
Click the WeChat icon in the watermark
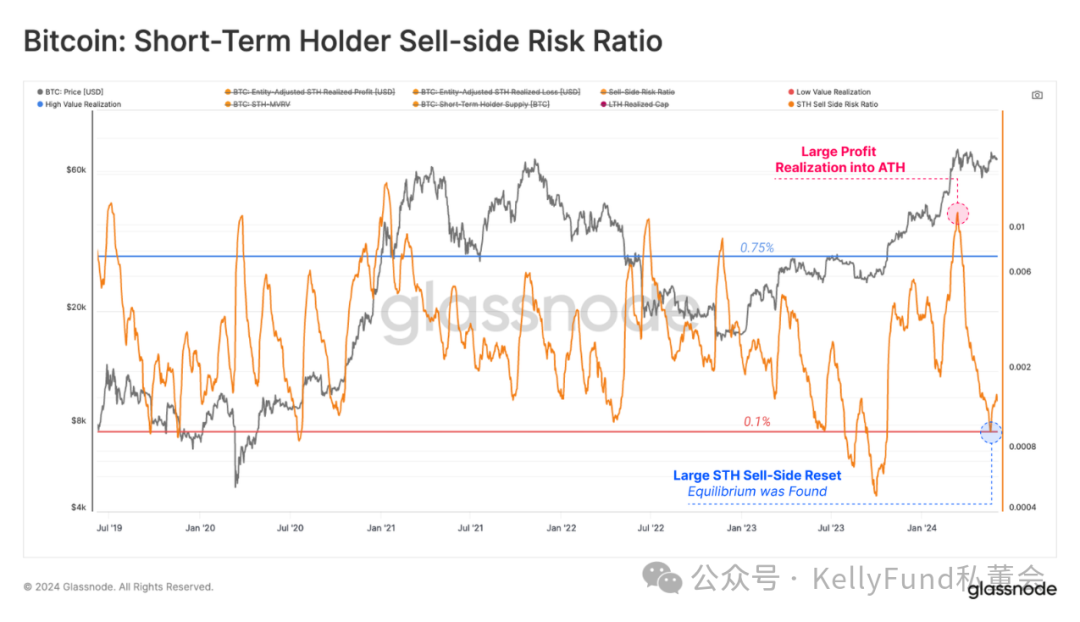662,577
